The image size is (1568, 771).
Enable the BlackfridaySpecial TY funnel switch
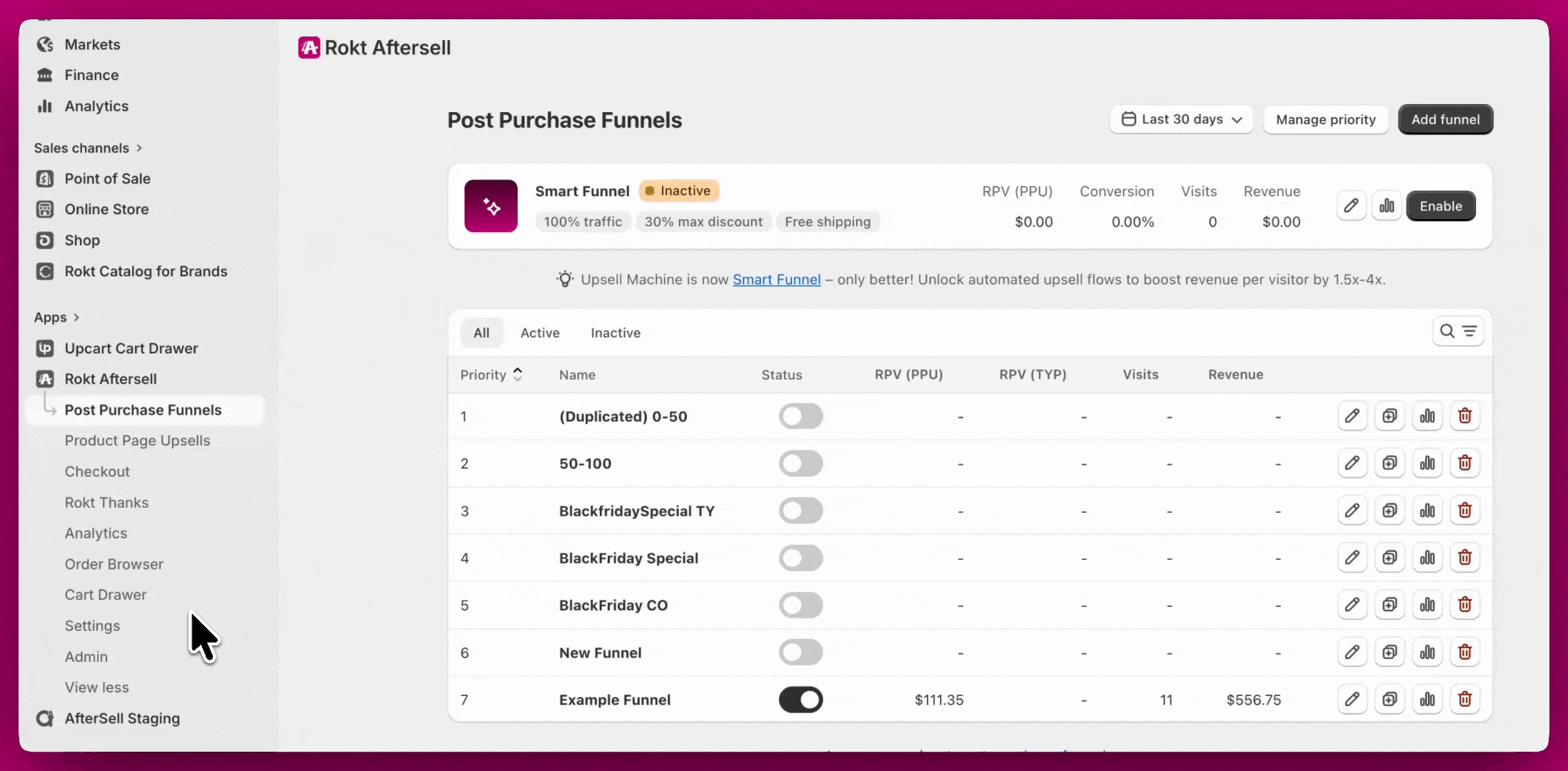[x=800, y=510]
